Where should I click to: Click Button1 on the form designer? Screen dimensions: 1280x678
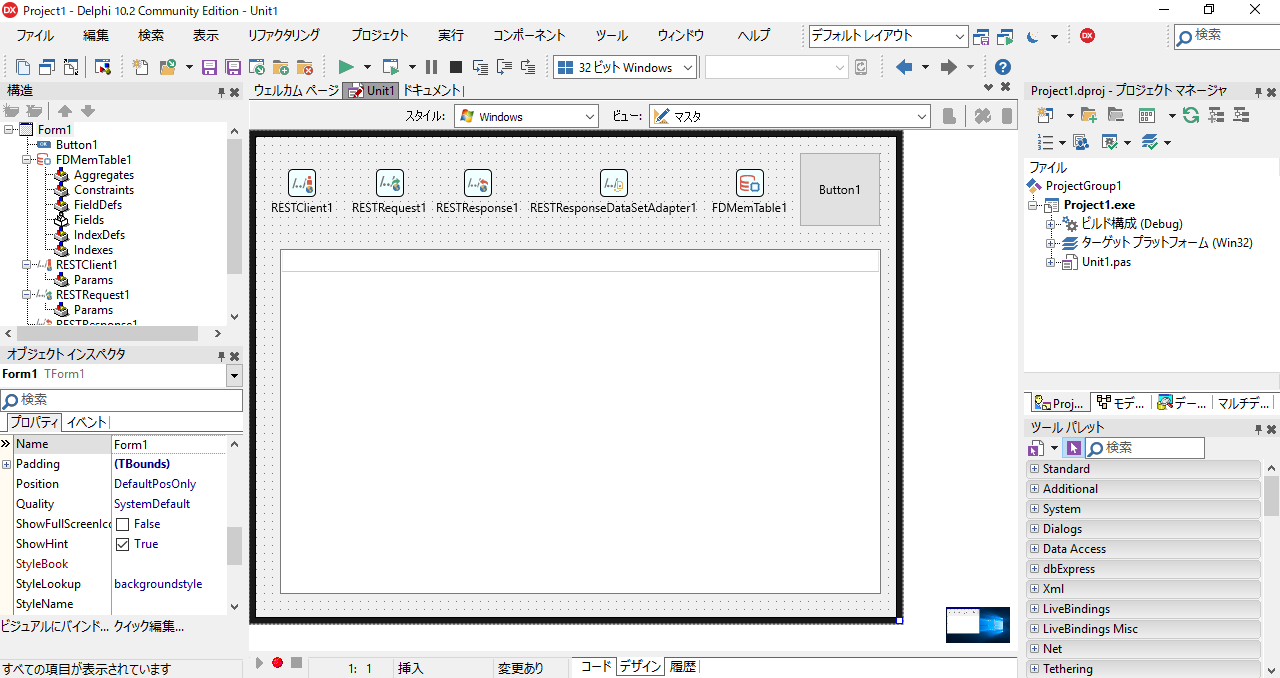(x=839, y=189)
